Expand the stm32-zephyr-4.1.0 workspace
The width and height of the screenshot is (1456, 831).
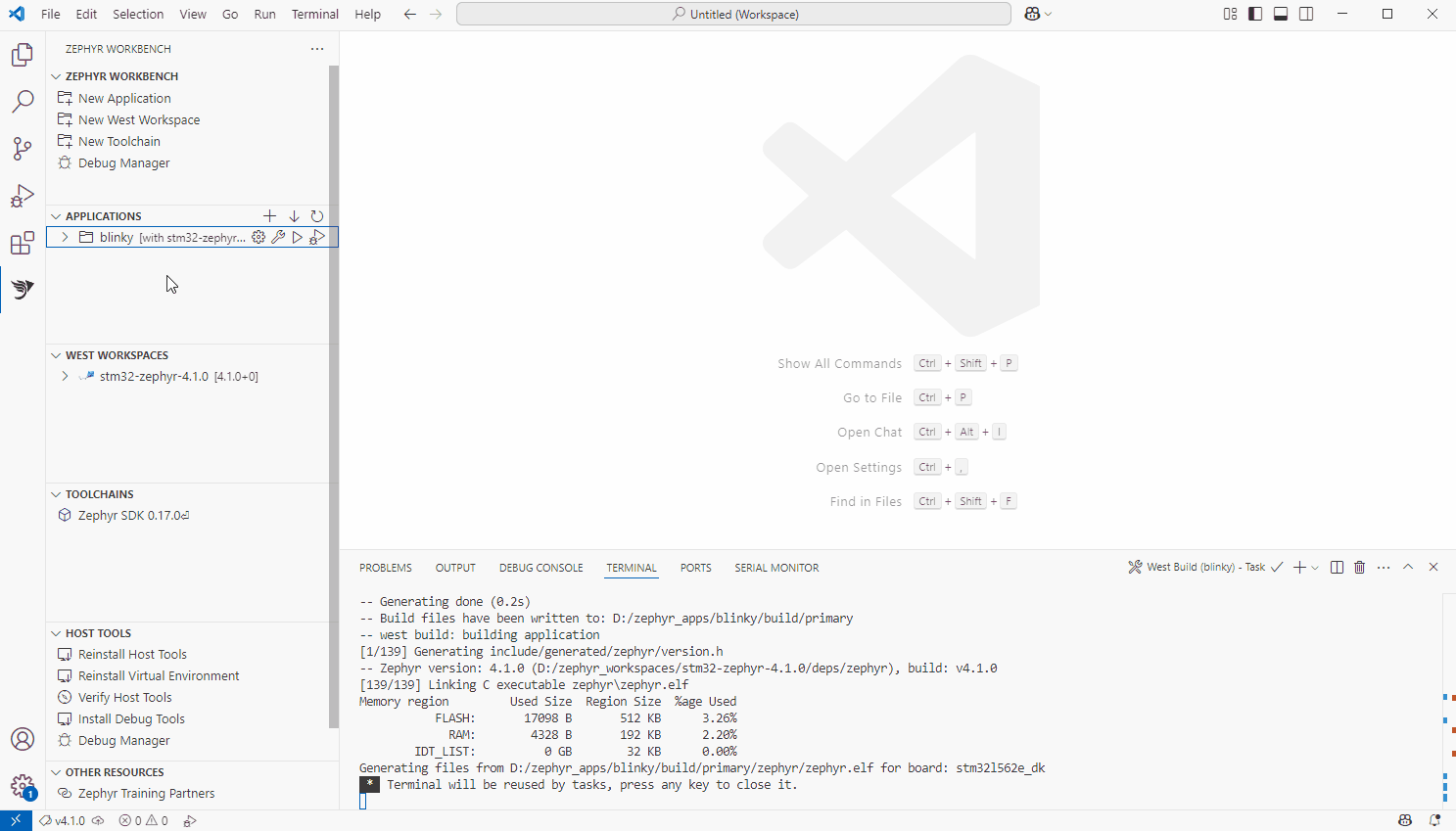tap(65, 376)
